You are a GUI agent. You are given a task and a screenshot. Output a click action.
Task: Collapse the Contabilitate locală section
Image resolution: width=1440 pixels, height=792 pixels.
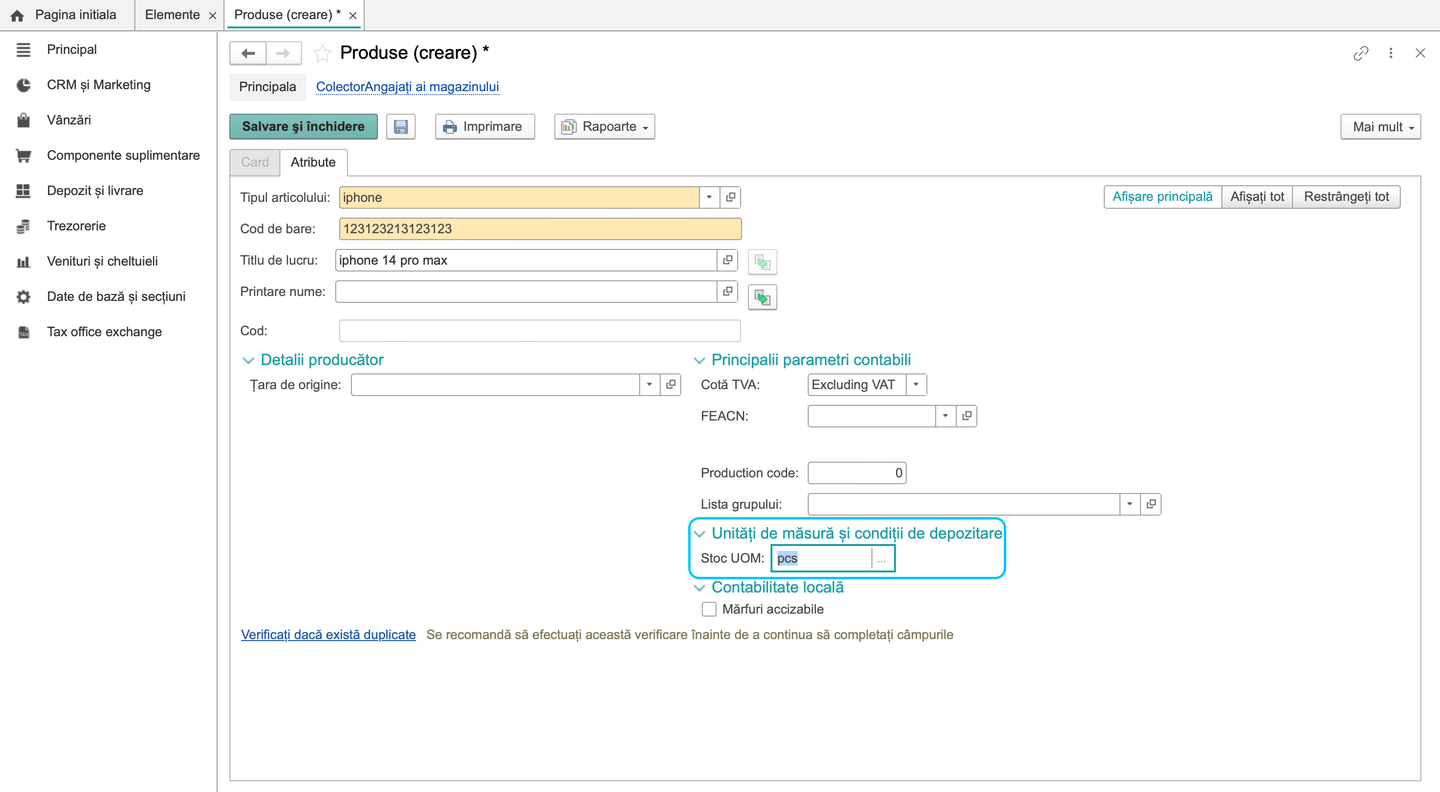tap(700, 588)
